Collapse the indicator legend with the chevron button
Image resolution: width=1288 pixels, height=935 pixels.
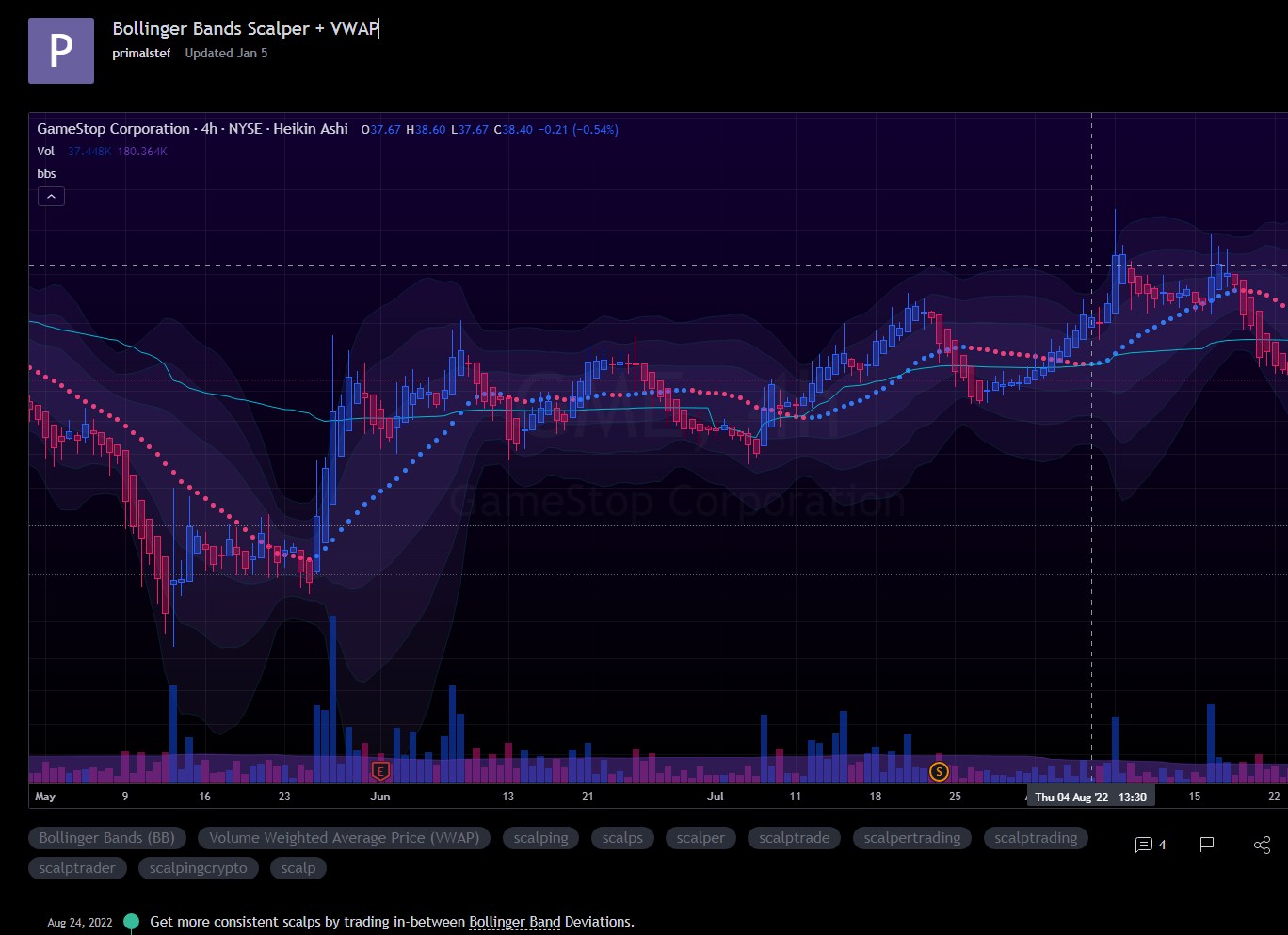pos(51,196)
